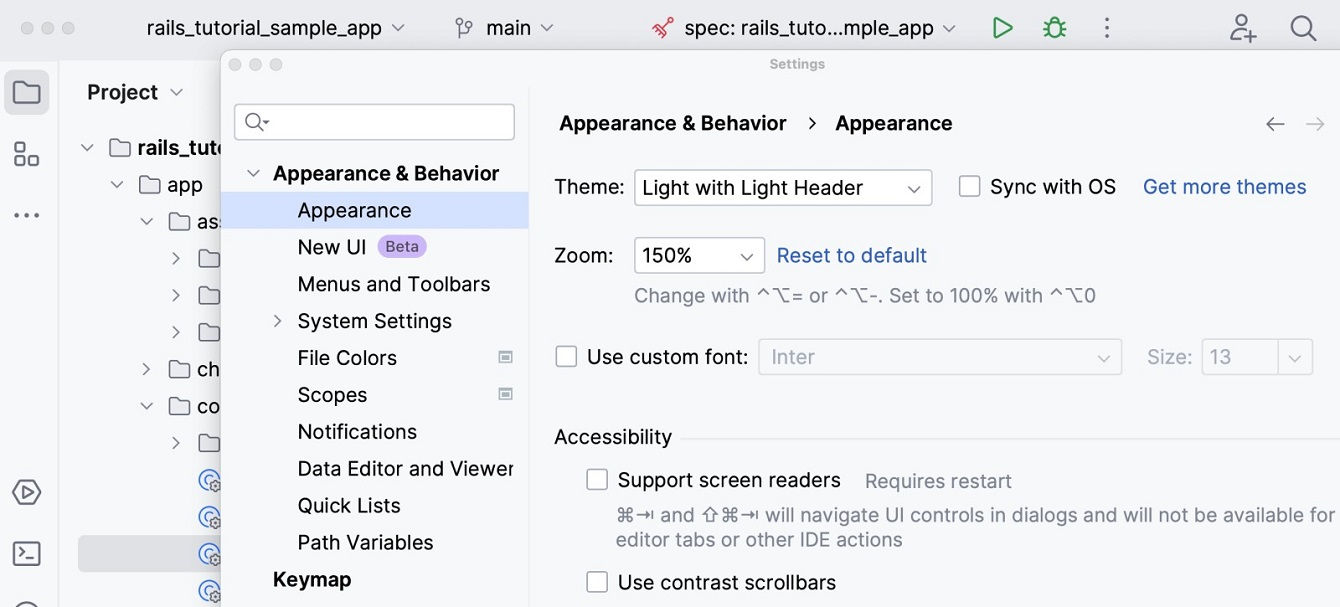Expand the System Settings tree node

coord(278,321)
